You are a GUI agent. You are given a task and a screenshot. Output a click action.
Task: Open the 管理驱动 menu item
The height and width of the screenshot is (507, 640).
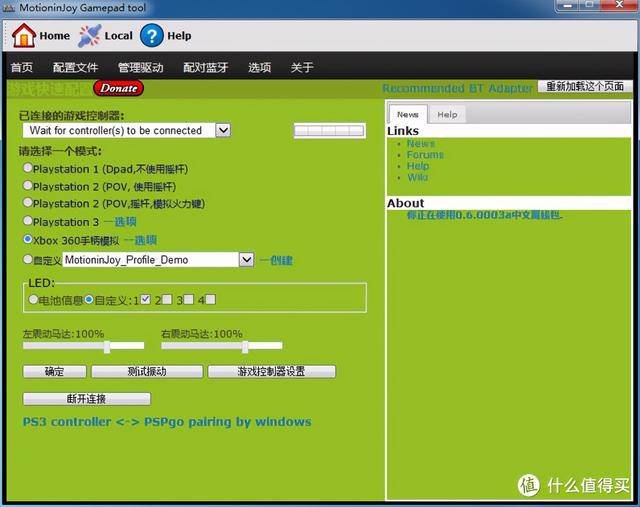tap(140, 67)
